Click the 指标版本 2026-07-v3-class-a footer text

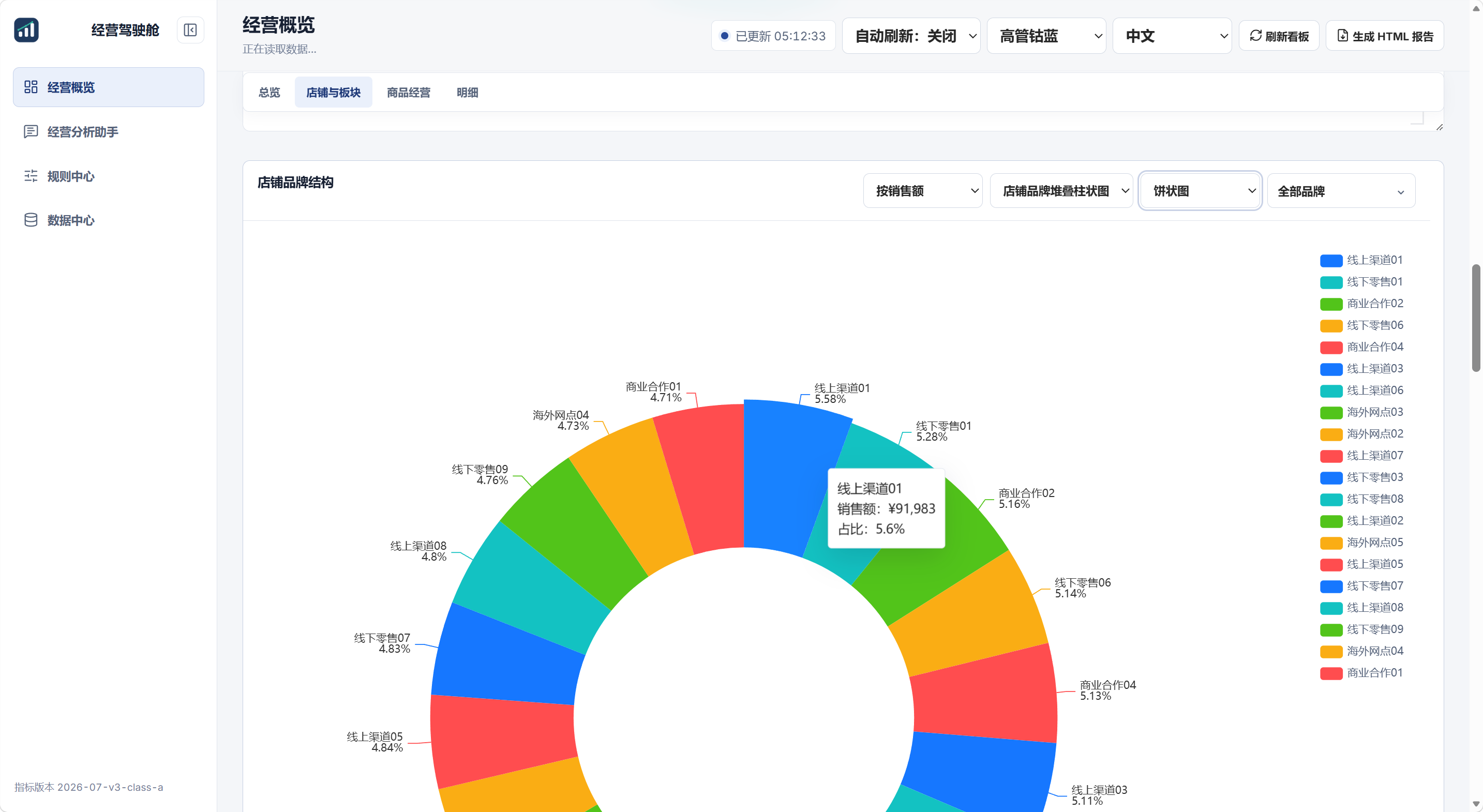point(88,787)
